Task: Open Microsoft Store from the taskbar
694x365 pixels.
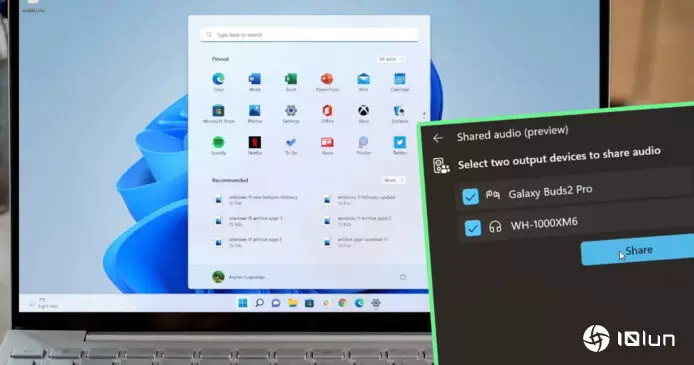Action: coord(309,303)
